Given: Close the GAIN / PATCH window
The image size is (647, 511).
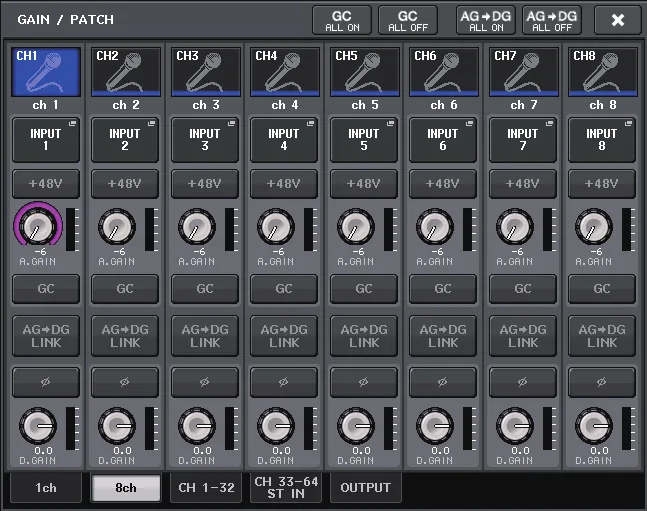Looking at the screenshot, I should tap(618, 20).
